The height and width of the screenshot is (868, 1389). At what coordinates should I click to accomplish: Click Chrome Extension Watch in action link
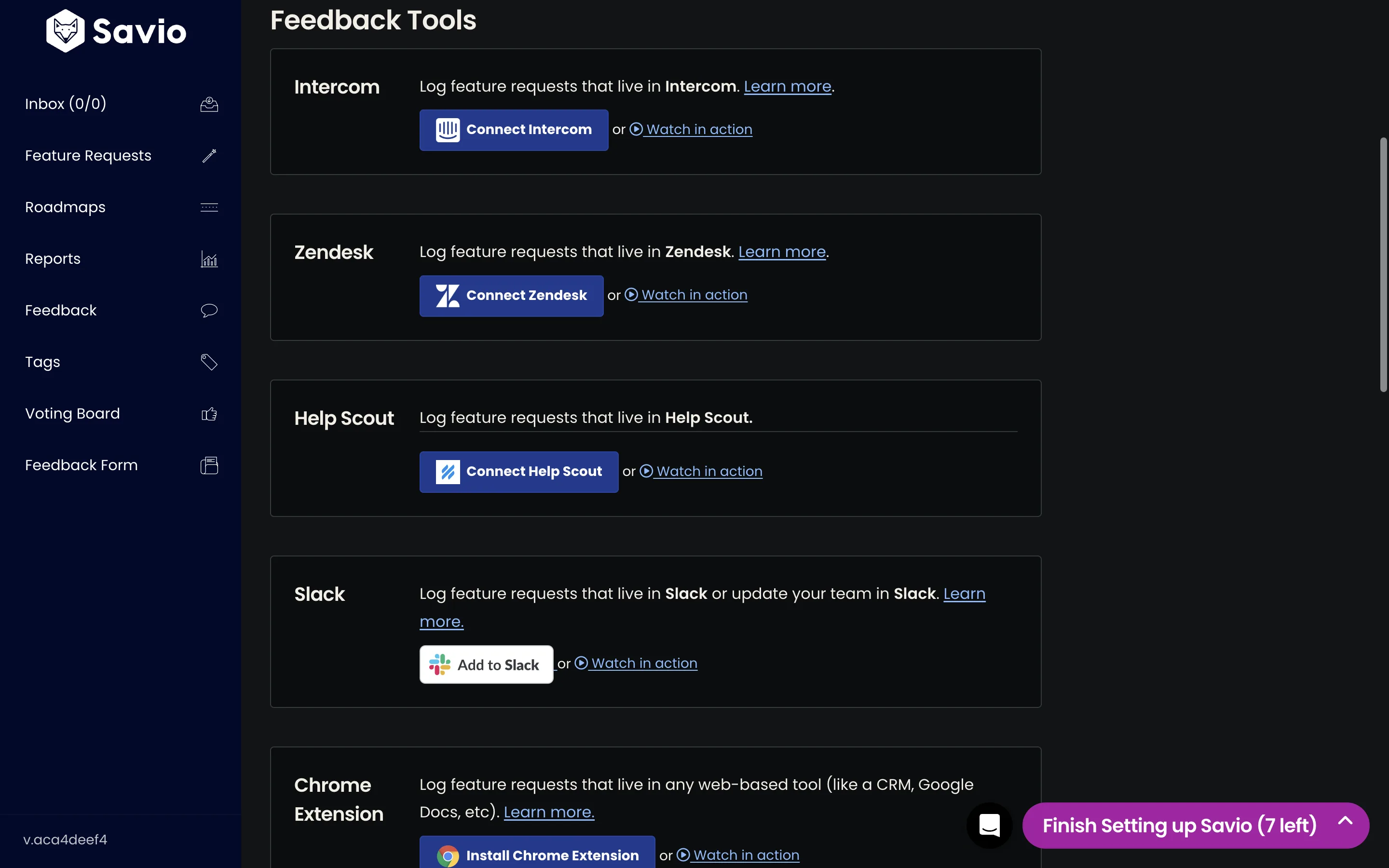[746, 855]
